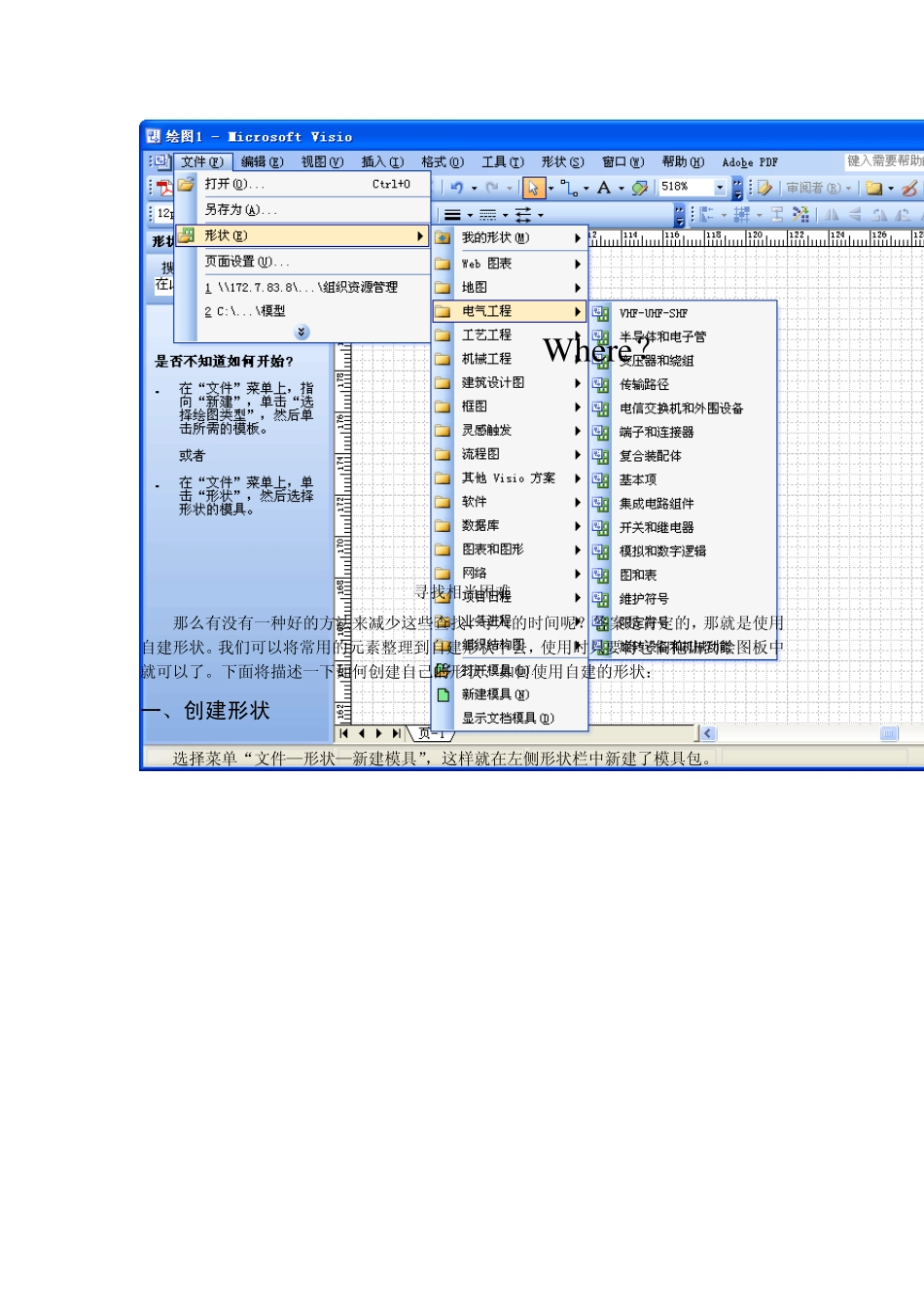This screenshot has height=1307, width=924.
Task: Click the 打开 (Open) menu entry
Action: (302, 184)
